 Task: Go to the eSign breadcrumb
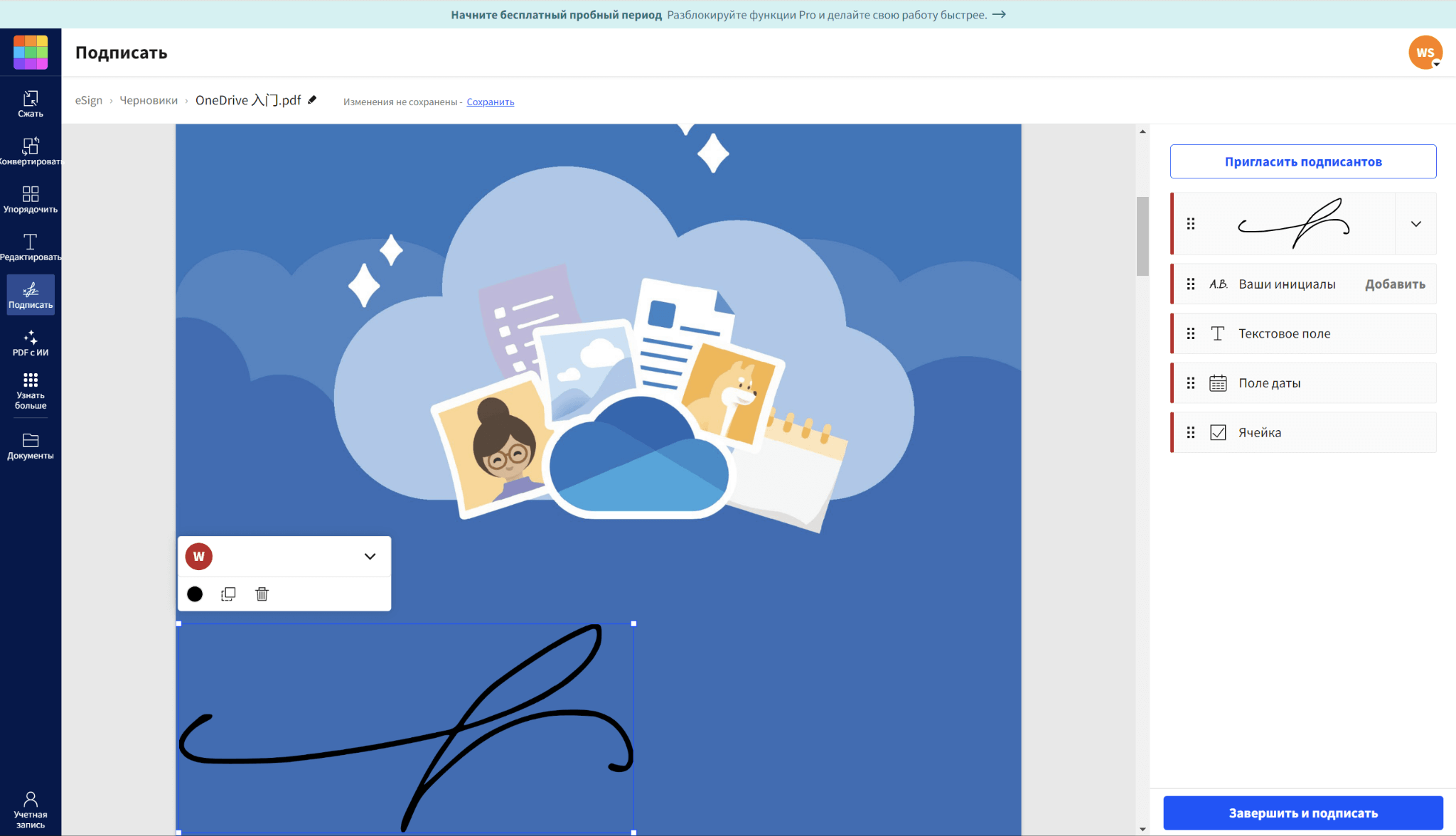point(89,100)
